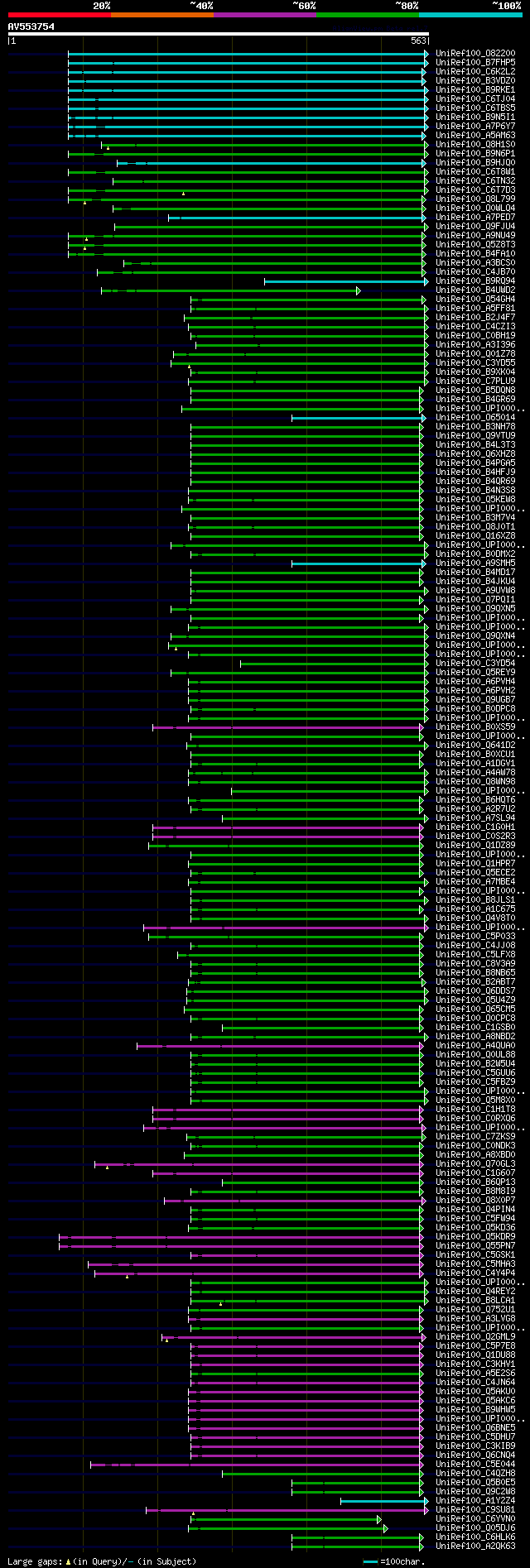Select hit label UniRef100_C6YVN0
Viewport: 530px width, 1568px height.
pos(476,1519)
